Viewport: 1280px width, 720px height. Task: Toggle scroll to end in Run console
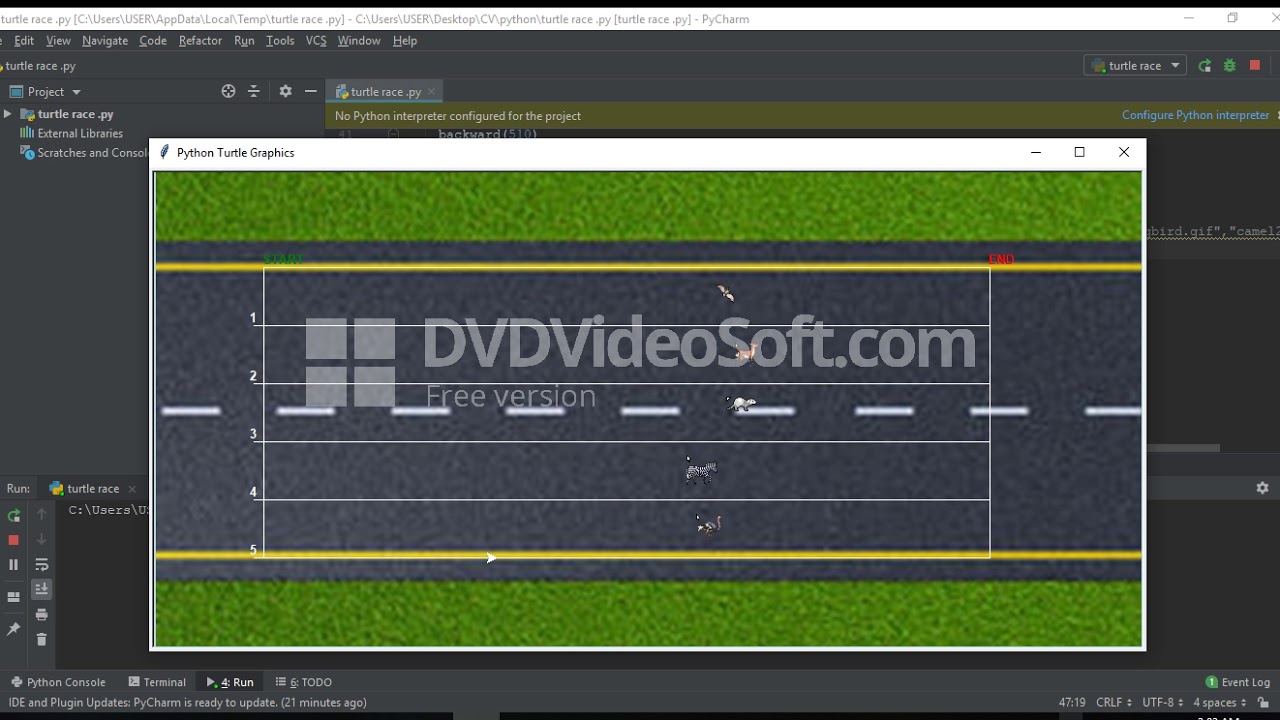(x=42, y=590)
